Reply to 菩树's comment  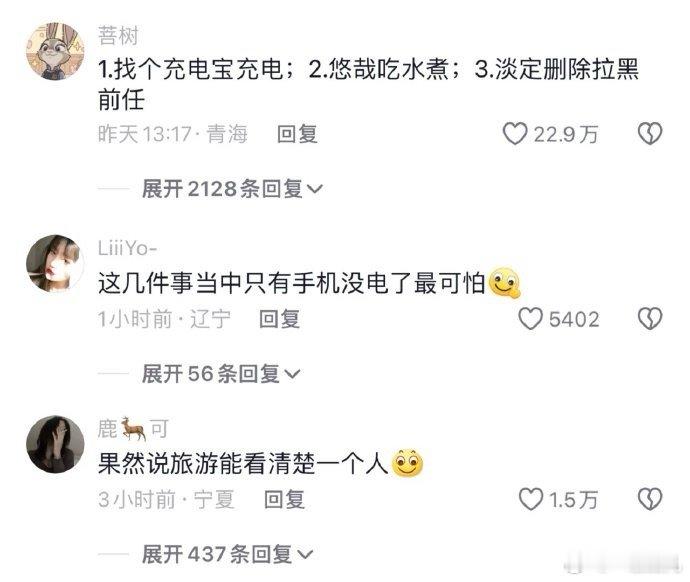297,134
